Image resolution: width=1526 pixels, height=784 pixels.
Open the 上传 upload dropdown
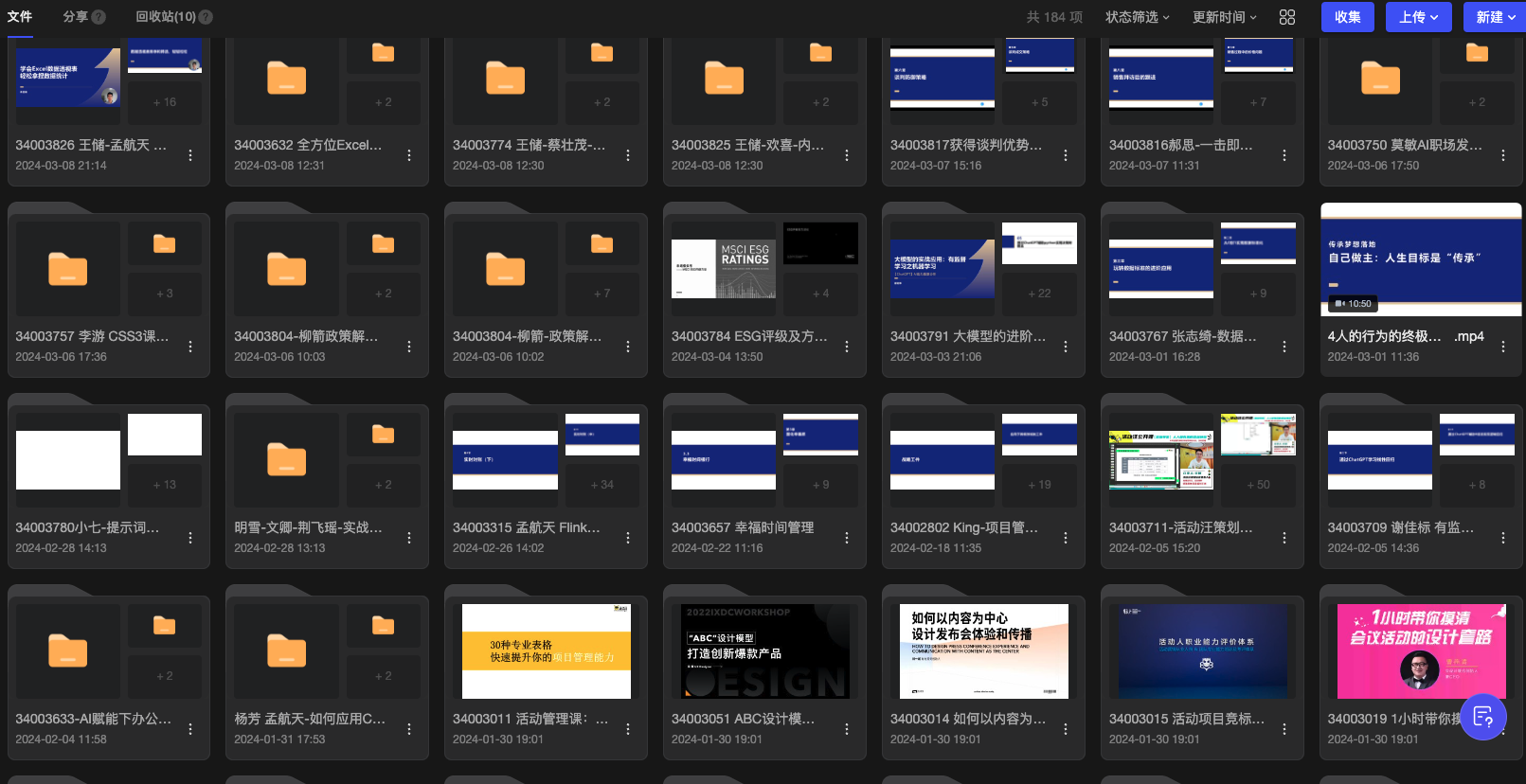tap(1419, 17)
